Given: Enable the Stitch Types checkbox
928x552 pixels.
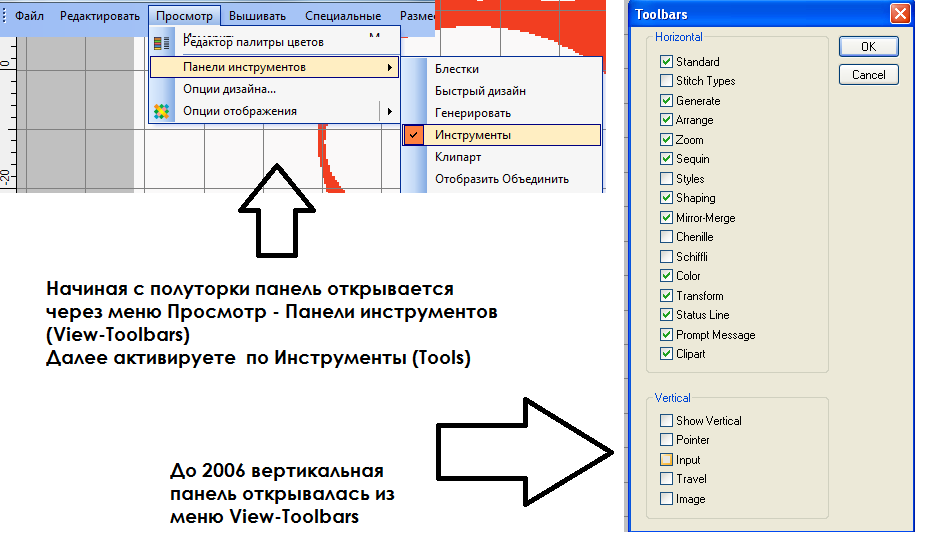Looking at the screenshot, I should point(666,81).
